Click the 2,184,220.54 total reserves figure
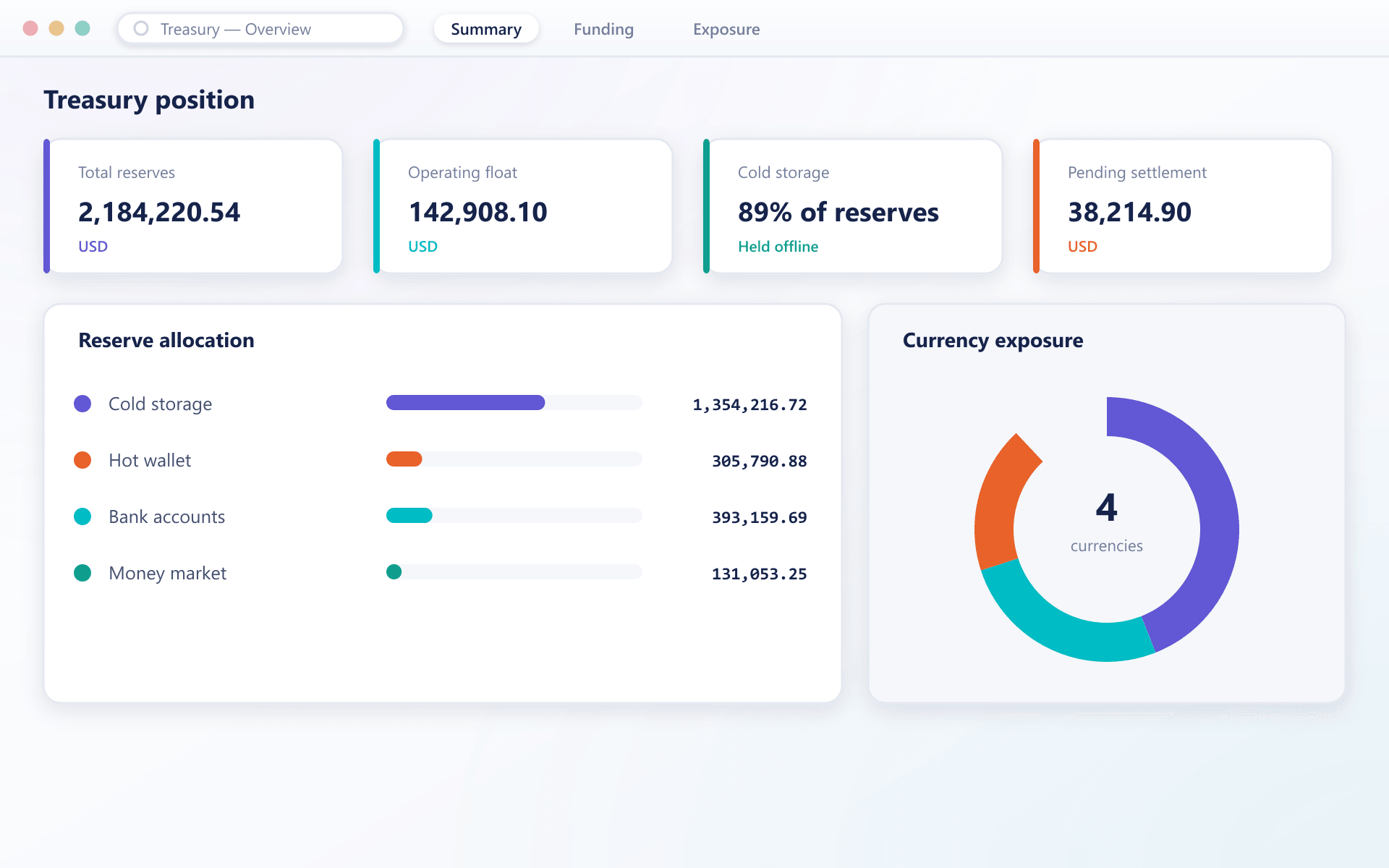1389x868 pixels. click(x=159, y=212)
